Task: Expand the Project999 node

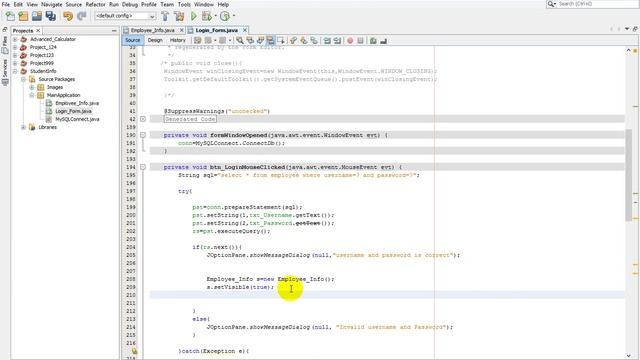Action: (x=15, y=63)
